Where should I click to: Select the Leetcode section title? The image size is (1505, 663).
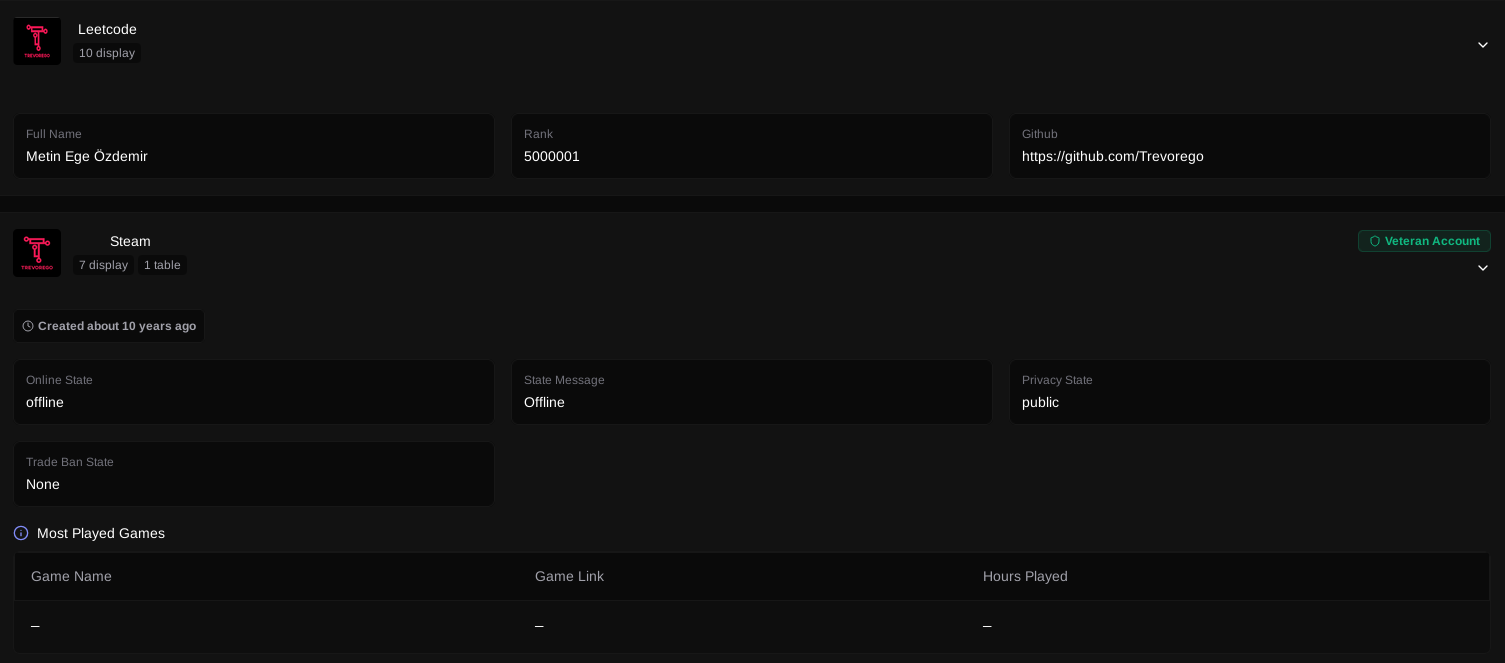pyautogui.click(x=107, y=29)
